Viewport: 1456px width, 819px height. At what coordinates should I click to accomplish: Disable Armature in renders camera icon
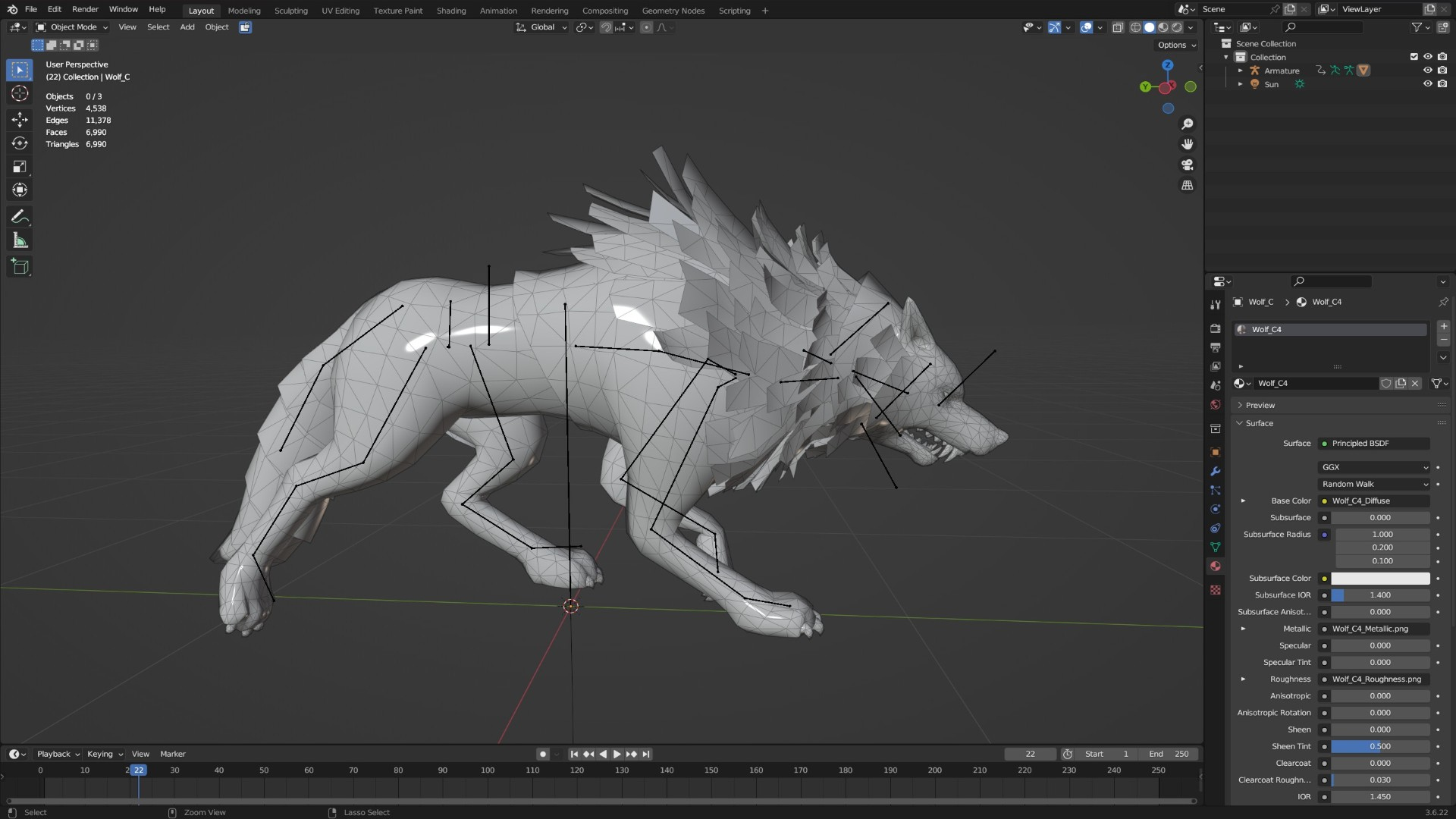click(x=1442, y=71)
